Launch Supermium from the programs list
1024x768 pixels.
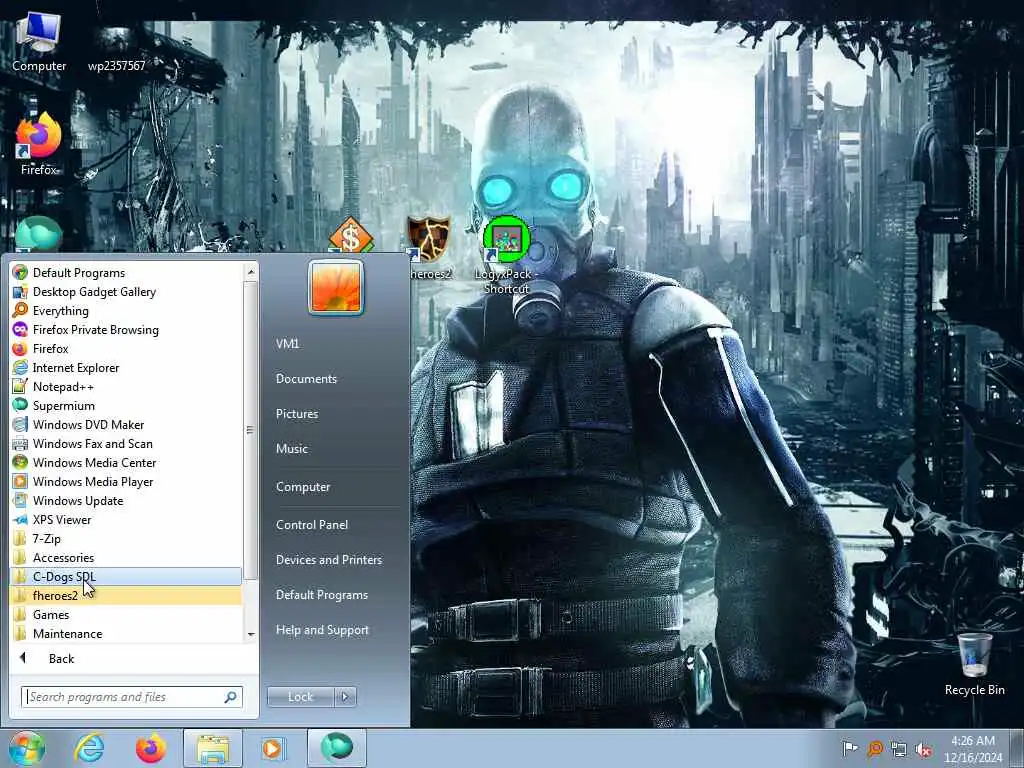(x=126, y=405)
